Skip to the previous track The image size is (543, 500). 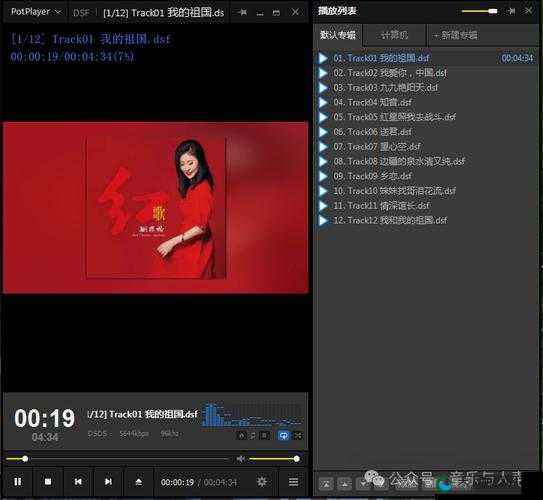[78, 482]
